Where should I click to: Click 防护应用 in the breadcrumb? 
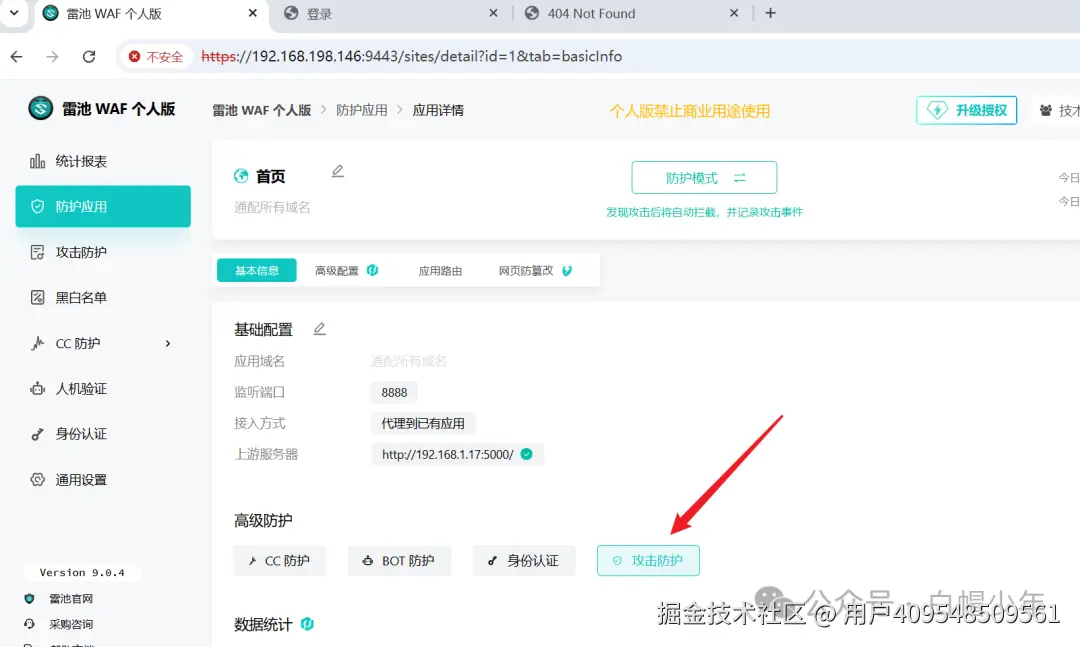click(x=362, y=110)
